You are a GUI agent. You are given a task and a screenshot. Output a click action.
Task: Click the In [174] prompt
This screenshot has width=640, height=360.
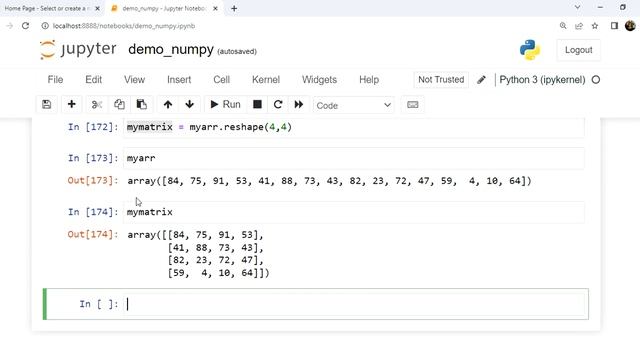tap(93, 212)
